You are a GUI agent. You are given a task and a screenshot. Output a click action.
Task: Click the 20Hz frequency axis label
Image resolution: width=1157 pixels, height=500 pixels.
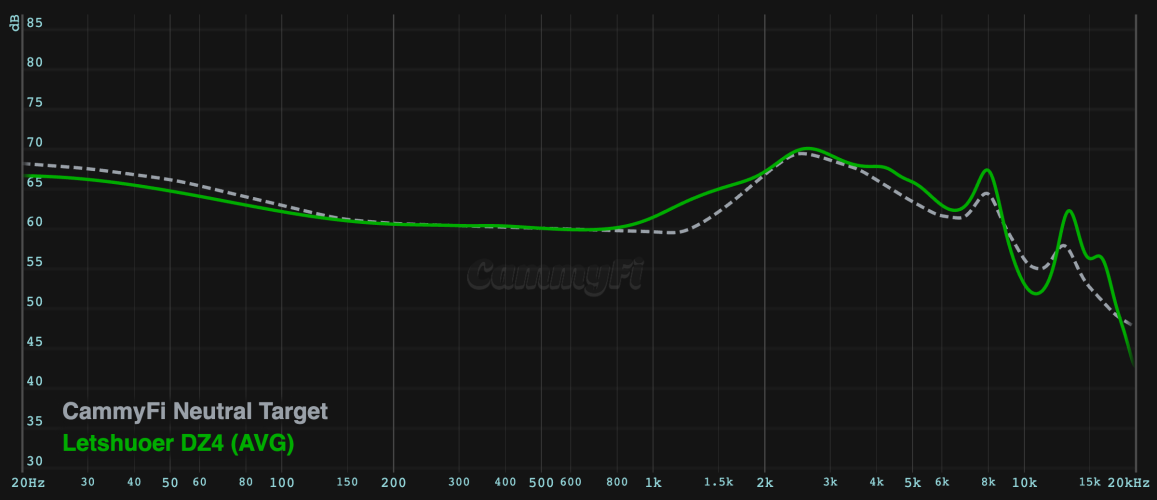click(x=28, y=482)
